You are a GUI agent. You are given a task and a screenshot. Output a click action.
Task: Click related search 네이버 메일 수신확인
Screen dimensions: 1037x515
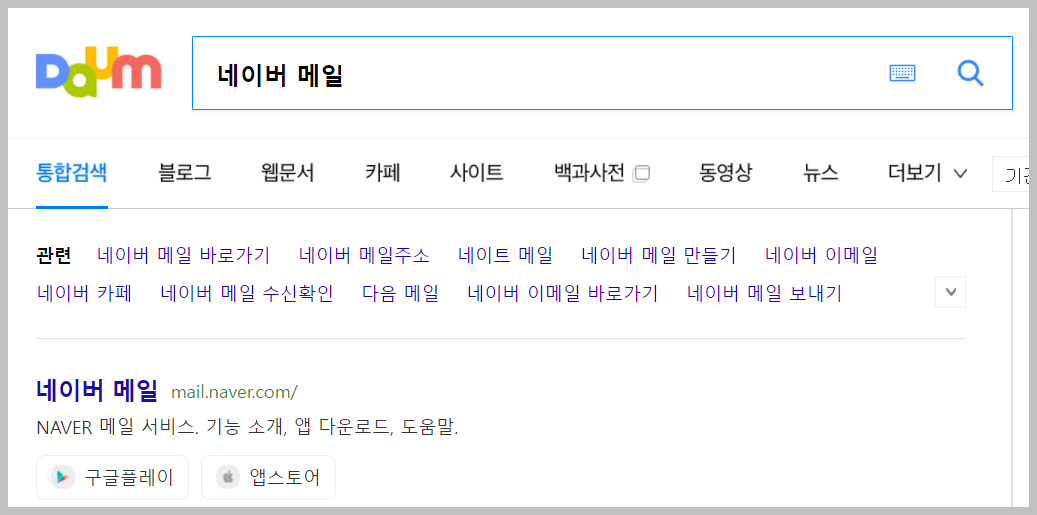(247, 293)
